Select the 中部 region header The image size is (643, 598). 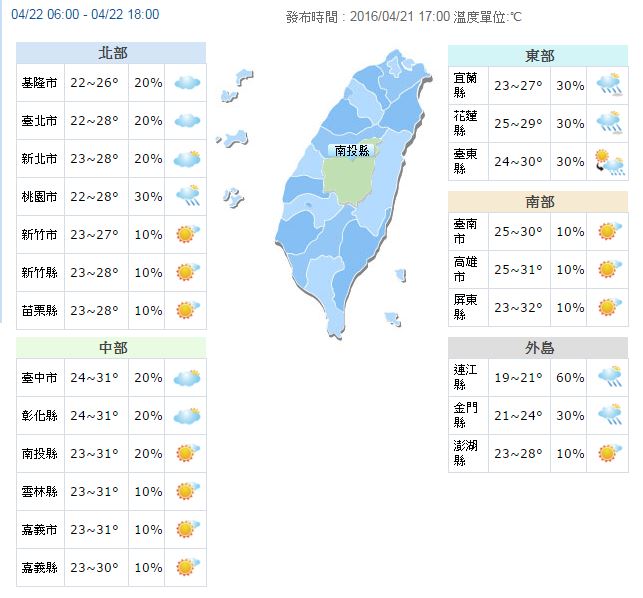click(x=111, y=348)
